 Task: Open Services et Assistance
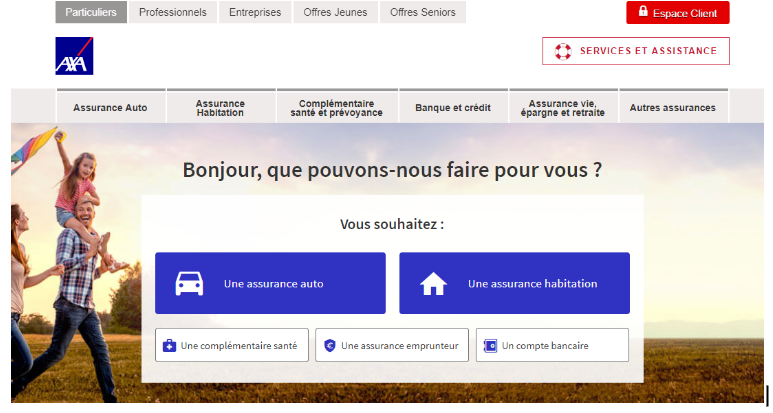[x=636, y=51]
